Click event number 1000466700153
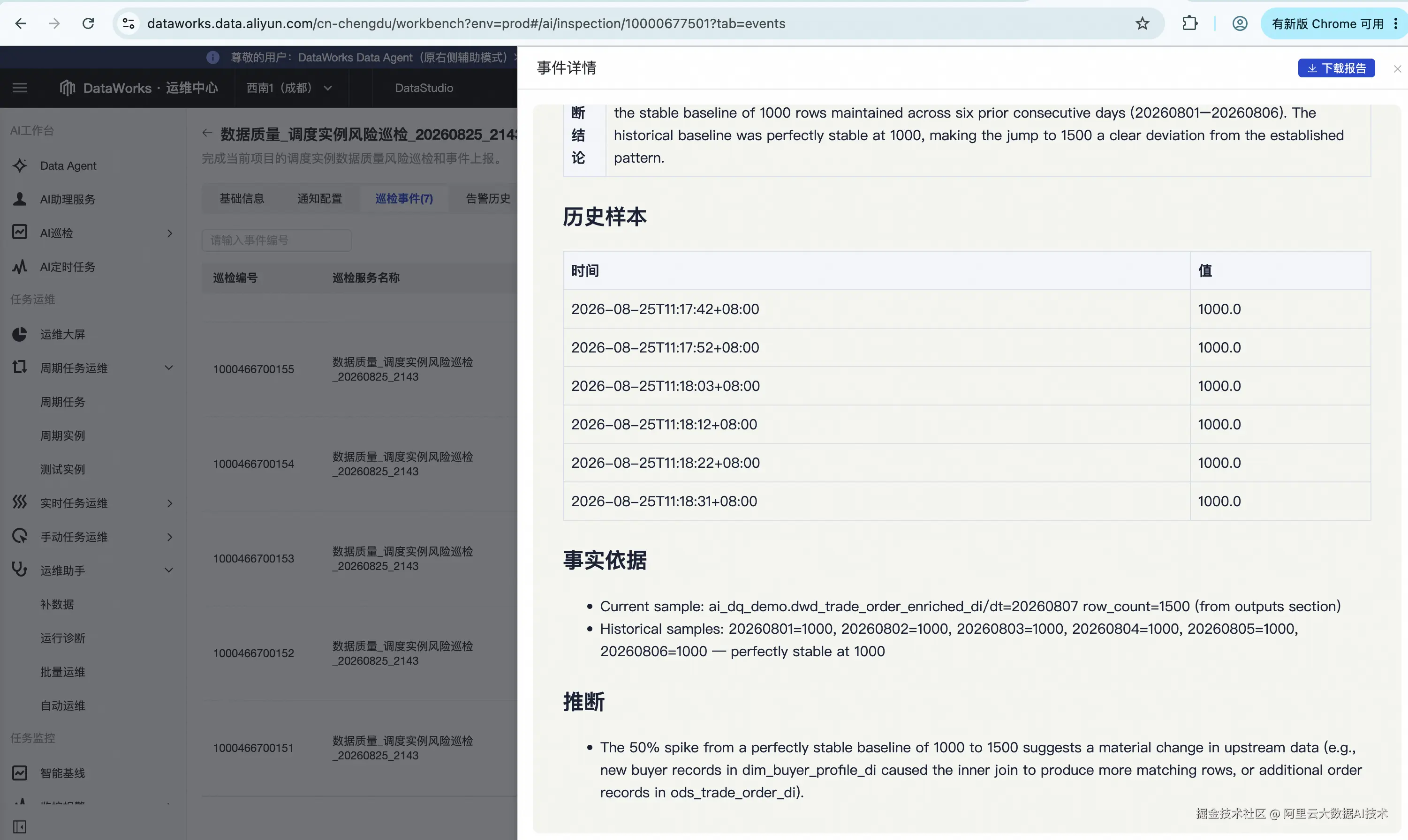 click(x=254, y=558)
